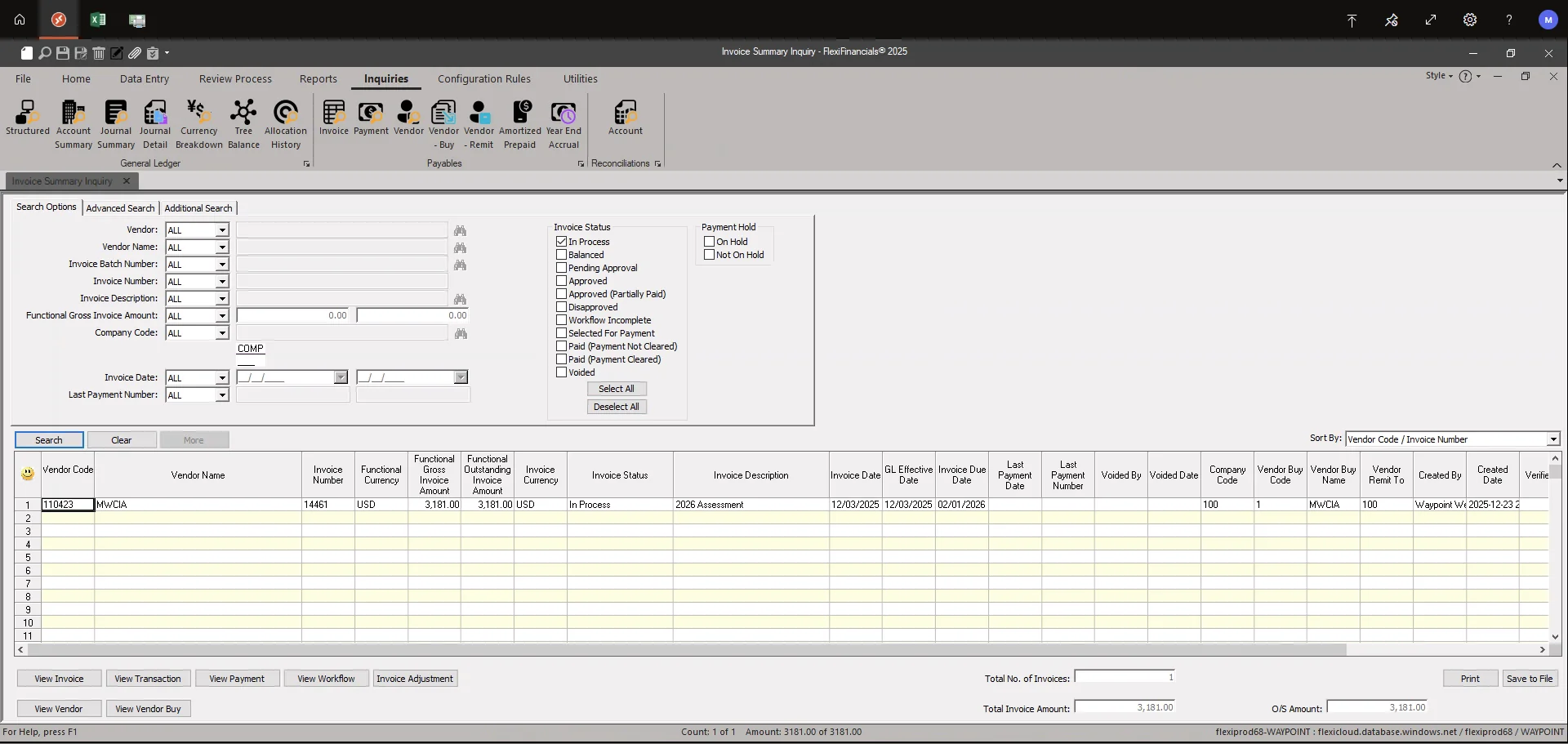Open the Advanced Search tab
Viewport: 1568px width, 744px height.
tap(120, 207)
